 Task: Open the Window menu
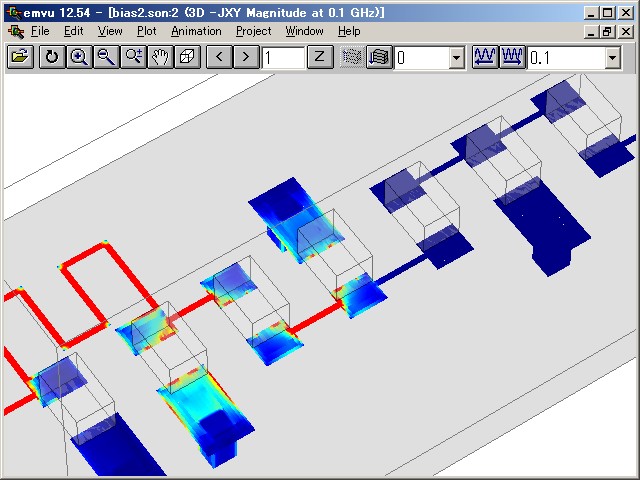(304, 31)
